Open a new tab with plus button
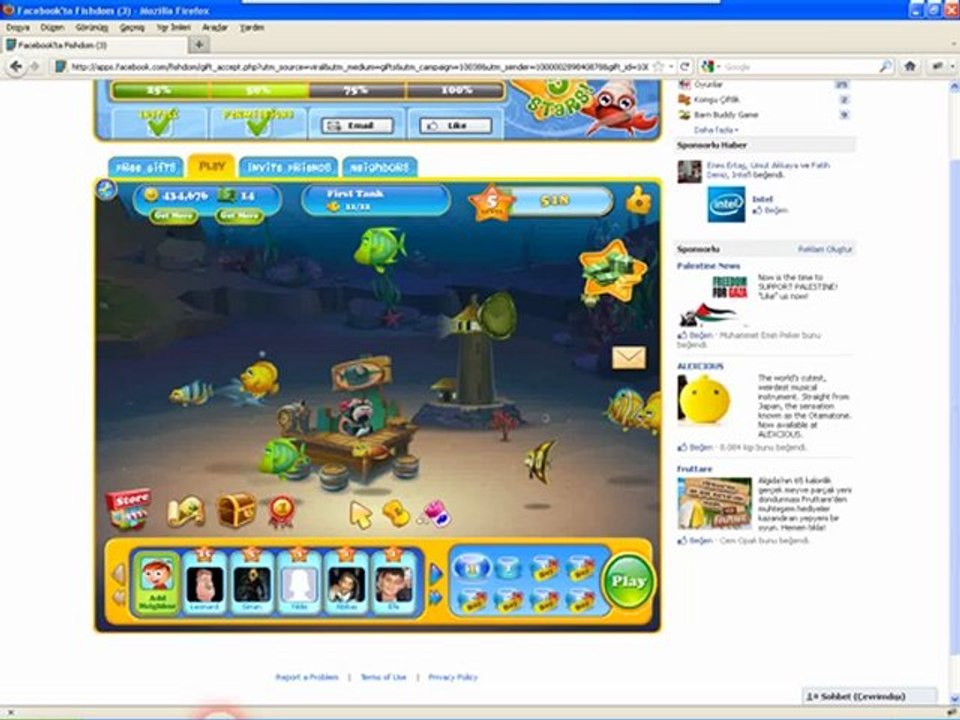Screen dimensions: 960x720 coord(199,44)
